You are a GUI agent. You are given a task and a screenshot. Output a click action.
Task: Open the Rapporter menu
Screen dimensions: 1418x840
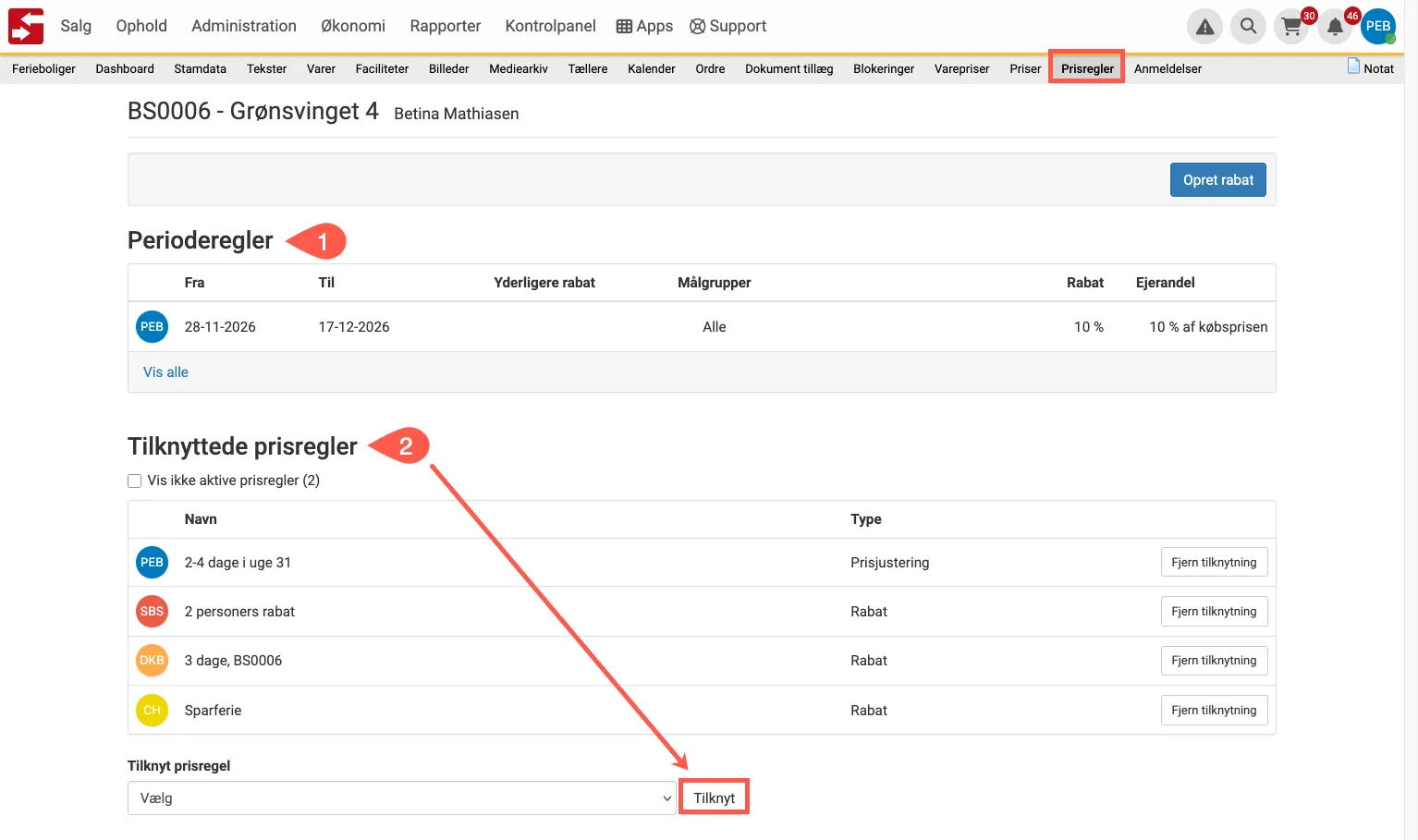446,26
